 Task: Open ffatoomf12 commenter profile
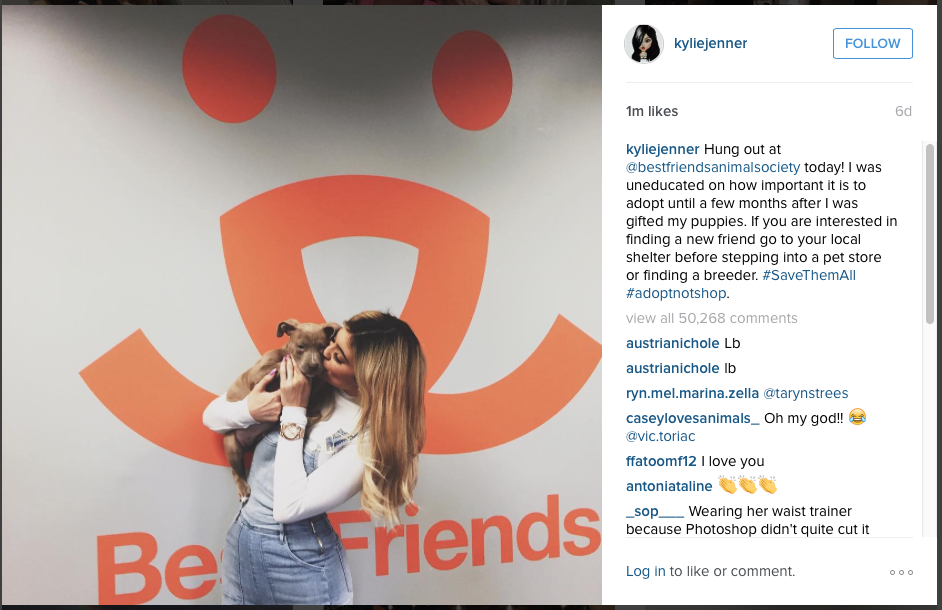(661, 461)
